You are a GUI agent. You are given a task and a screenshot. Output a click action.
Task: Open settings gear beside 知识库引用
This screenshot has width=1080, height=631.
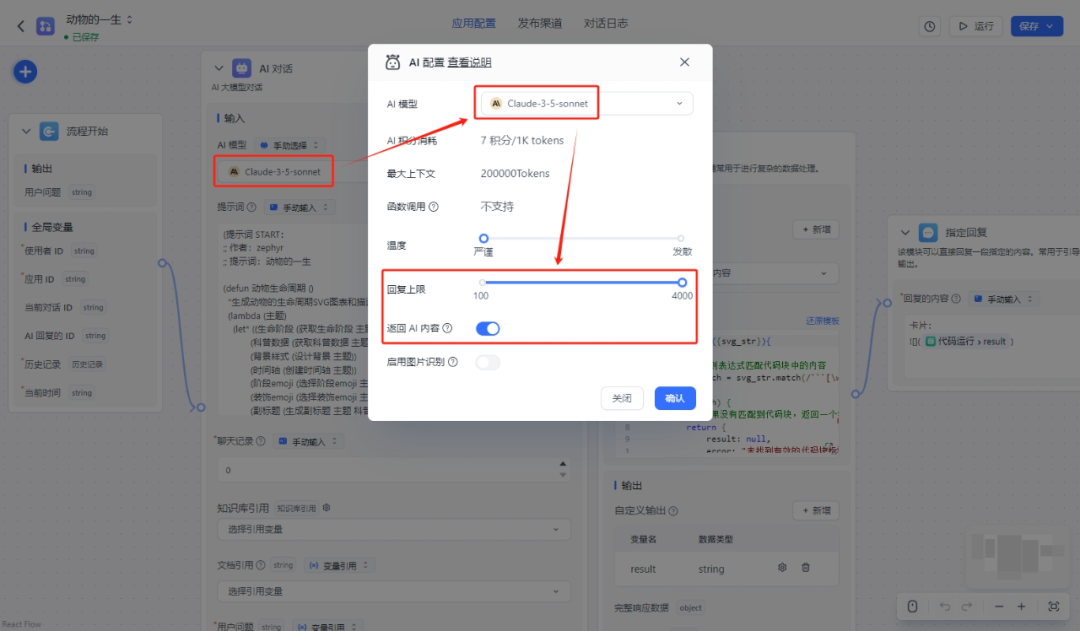326,508
